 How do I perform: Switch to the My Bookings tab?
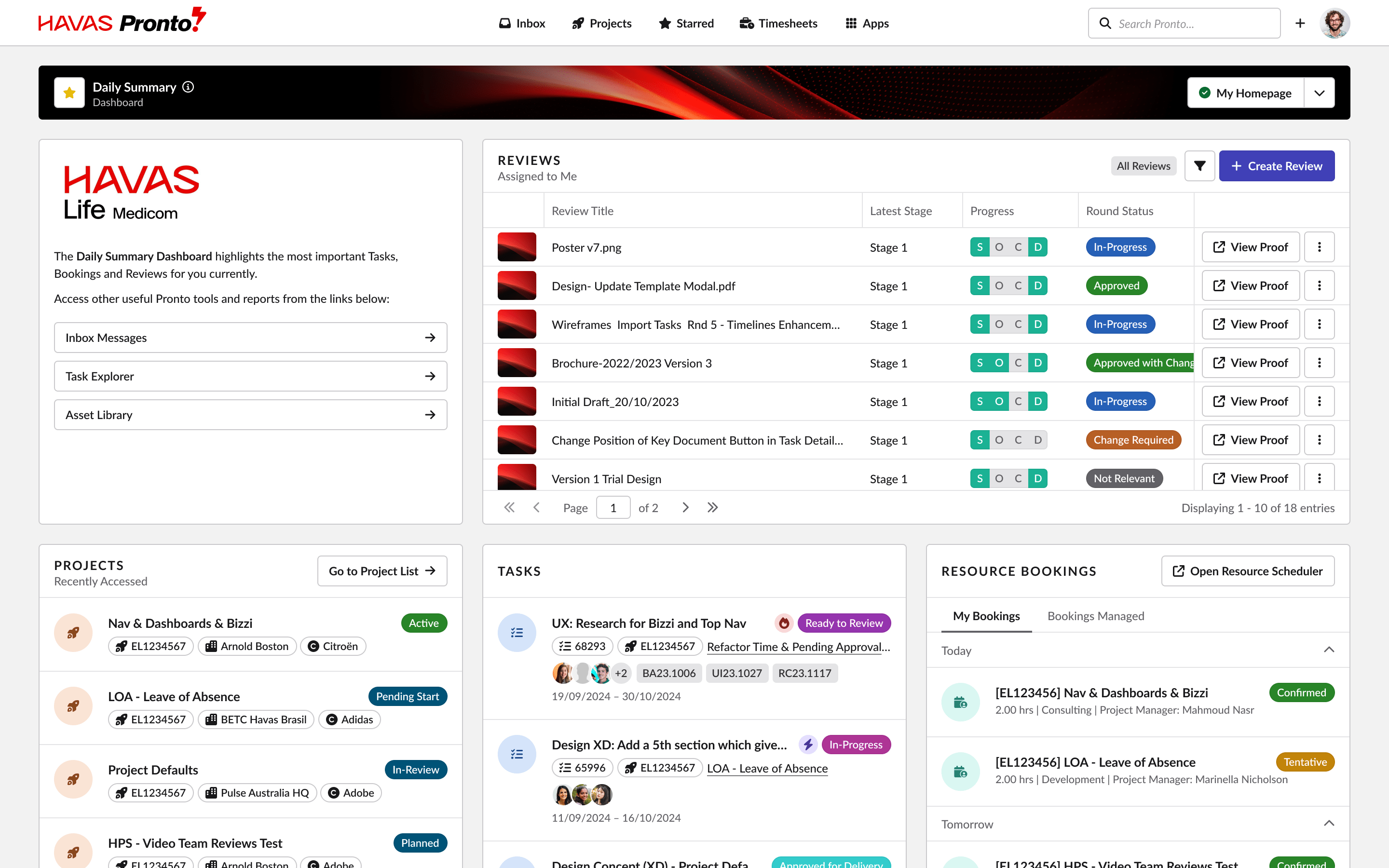coord(986,616)
